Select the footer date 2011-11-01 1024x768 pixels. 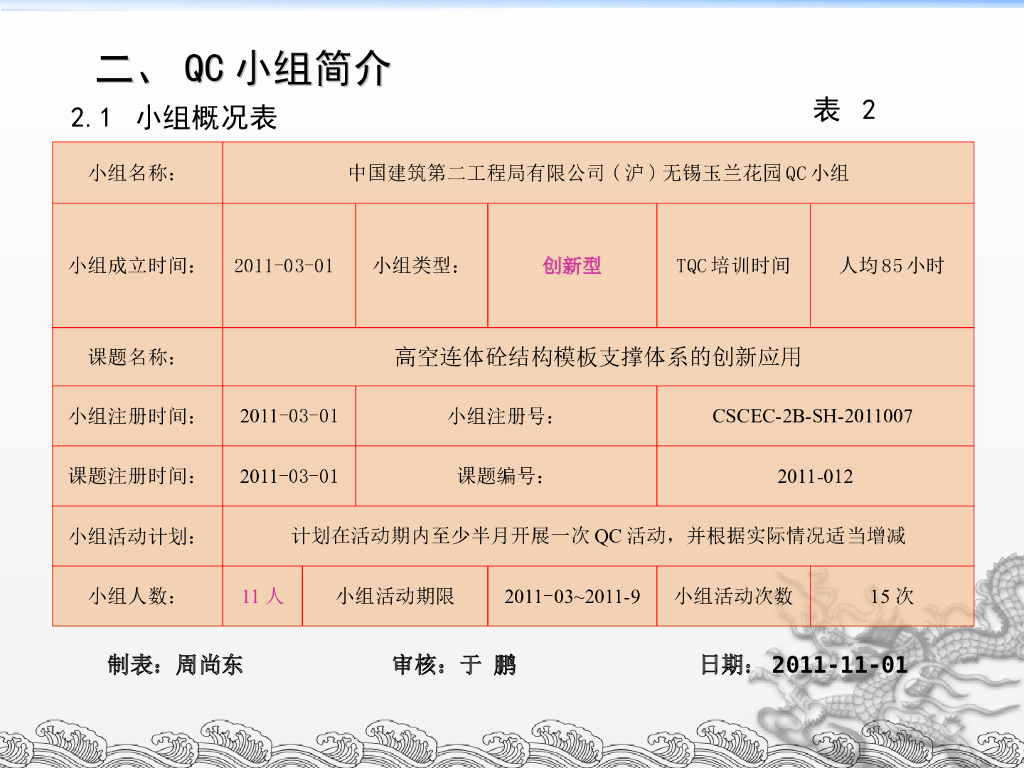point(839,665)
